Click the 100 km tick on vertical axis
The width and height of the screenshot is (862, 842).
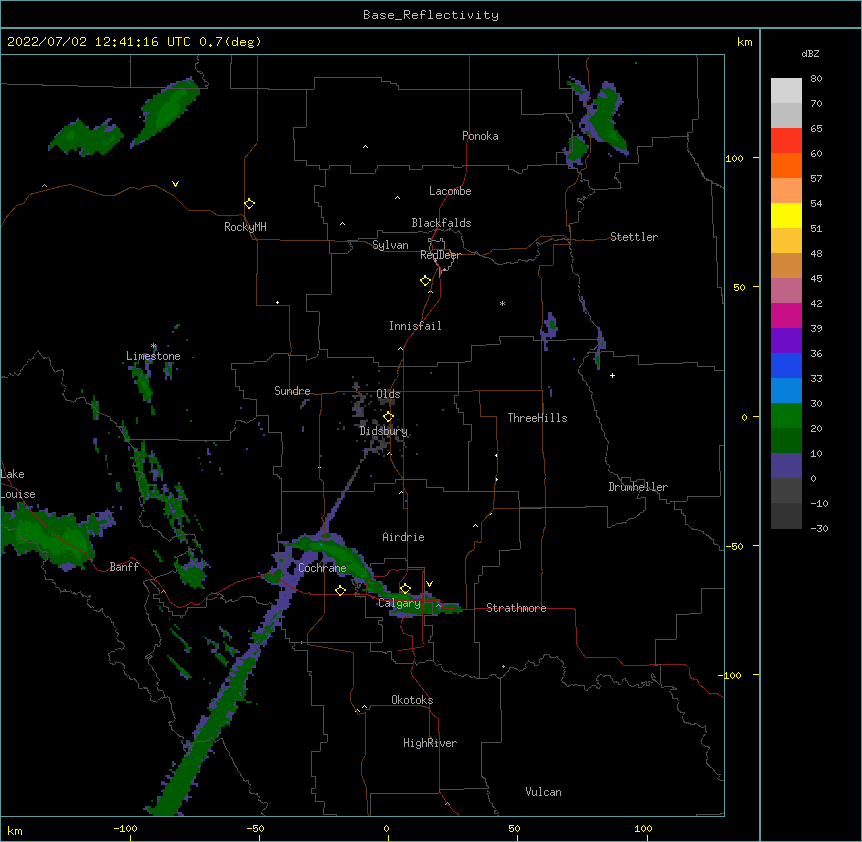(x=734, y=158)
